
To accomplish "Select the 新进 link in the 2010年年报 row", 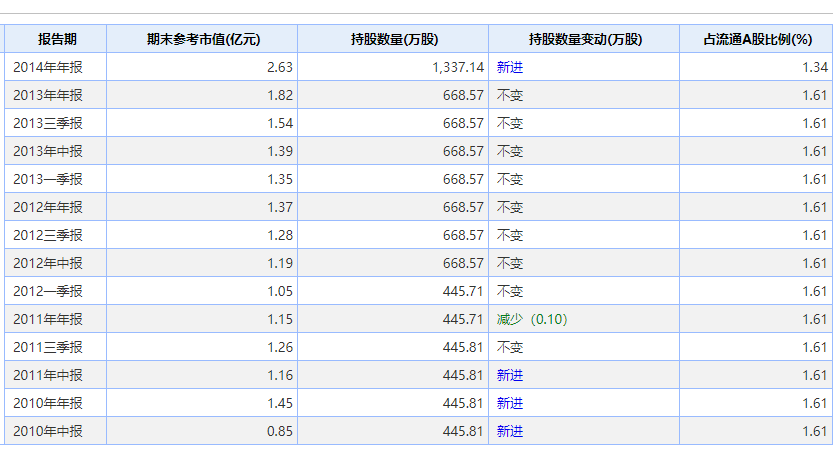I will click(x=509, y=404).
